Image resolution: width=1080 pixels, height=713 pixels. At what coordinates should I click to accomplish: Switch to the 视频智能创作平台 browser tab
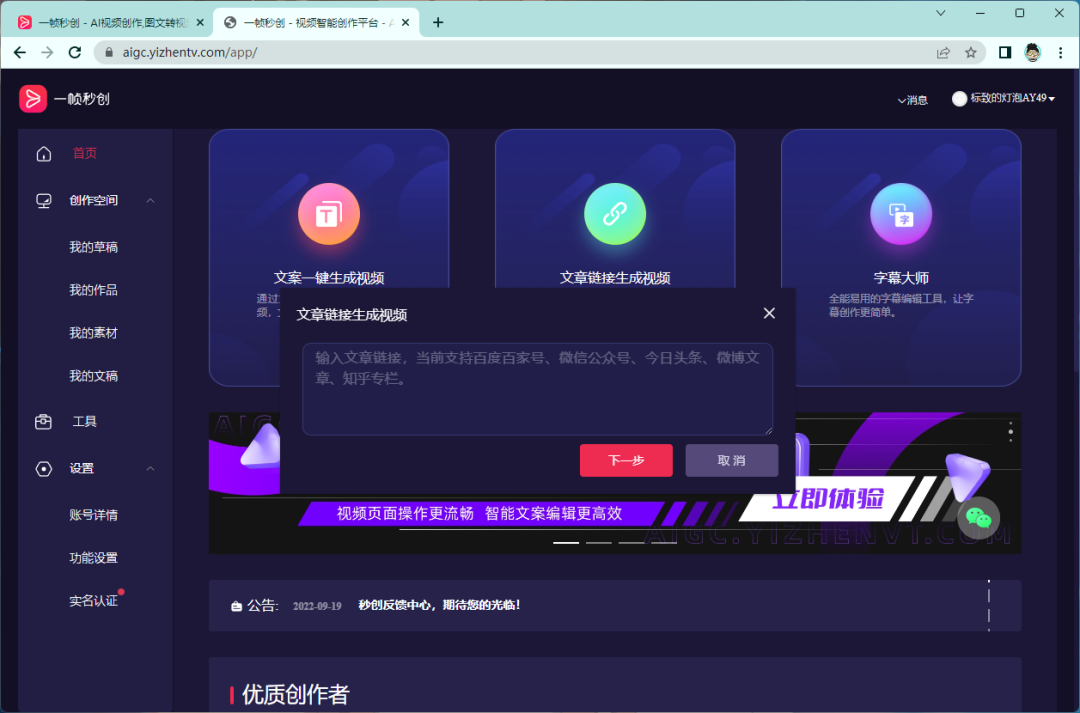click(x=315, y=22)
